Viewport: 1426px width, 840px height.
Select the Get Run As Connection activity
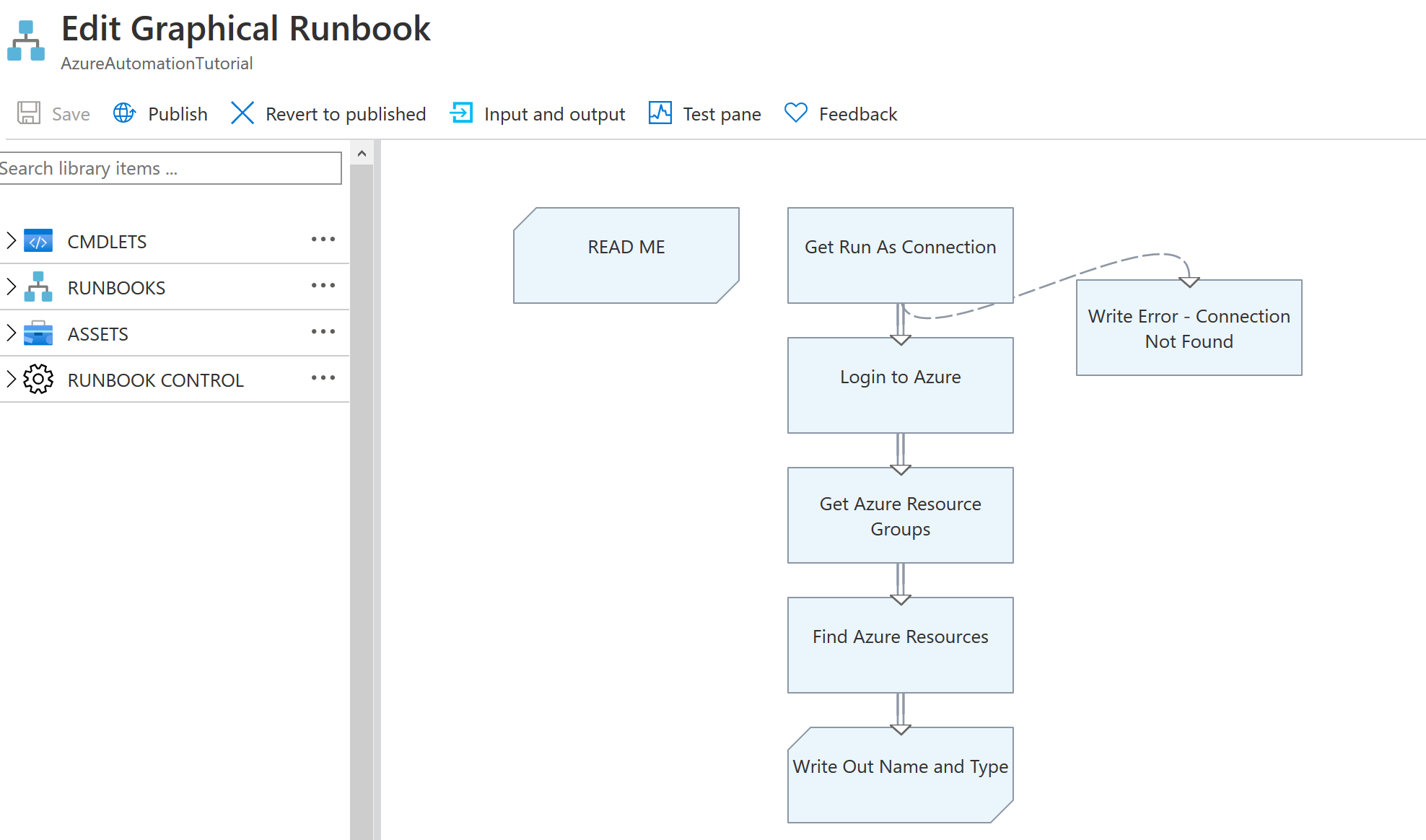point(900,255)
